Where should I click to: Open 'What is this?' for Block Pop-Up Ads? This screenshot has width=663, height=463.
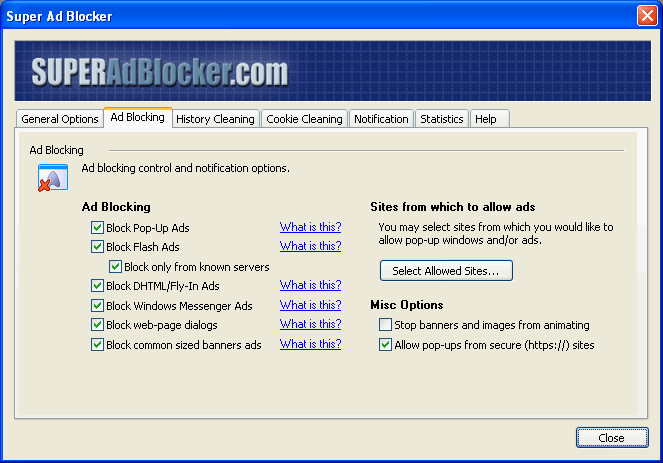pos(310,227)
